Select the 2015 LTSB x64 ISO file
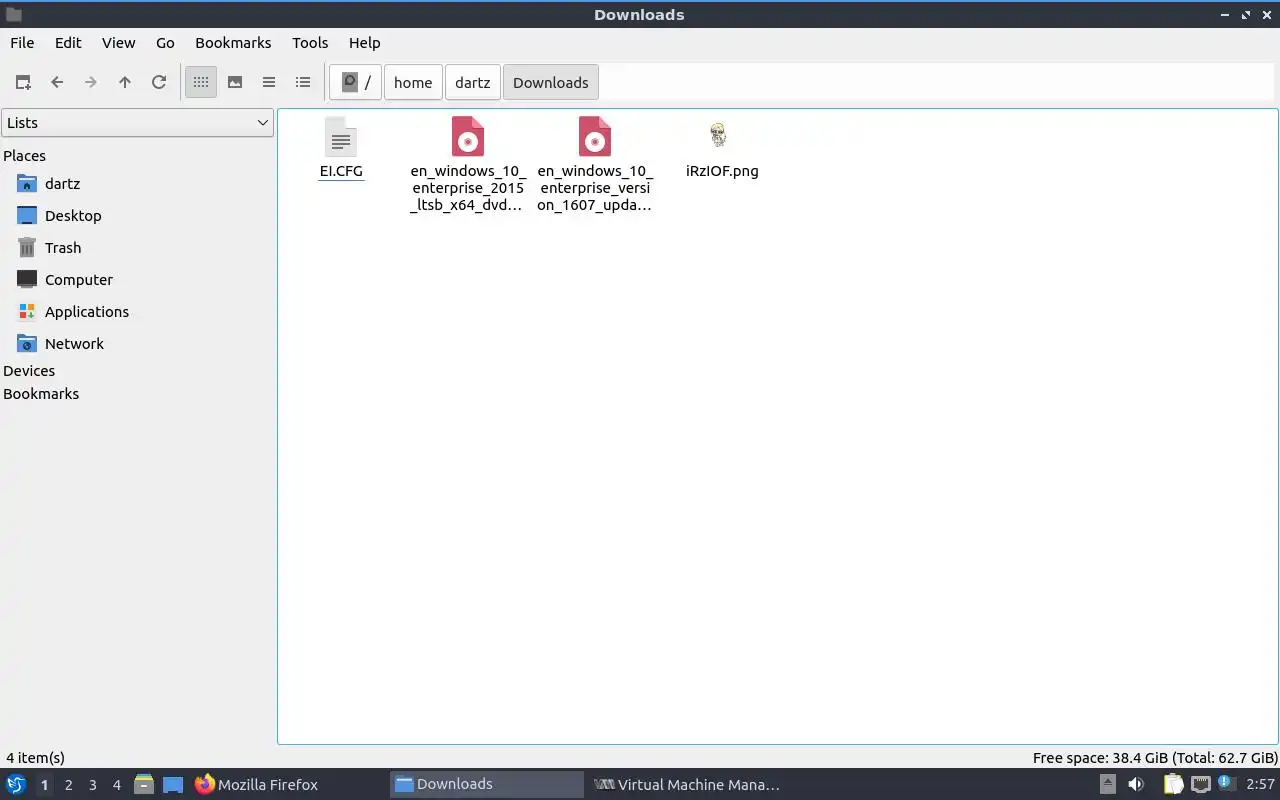The width and height of the screenshot is (1280, 800). 468,136
